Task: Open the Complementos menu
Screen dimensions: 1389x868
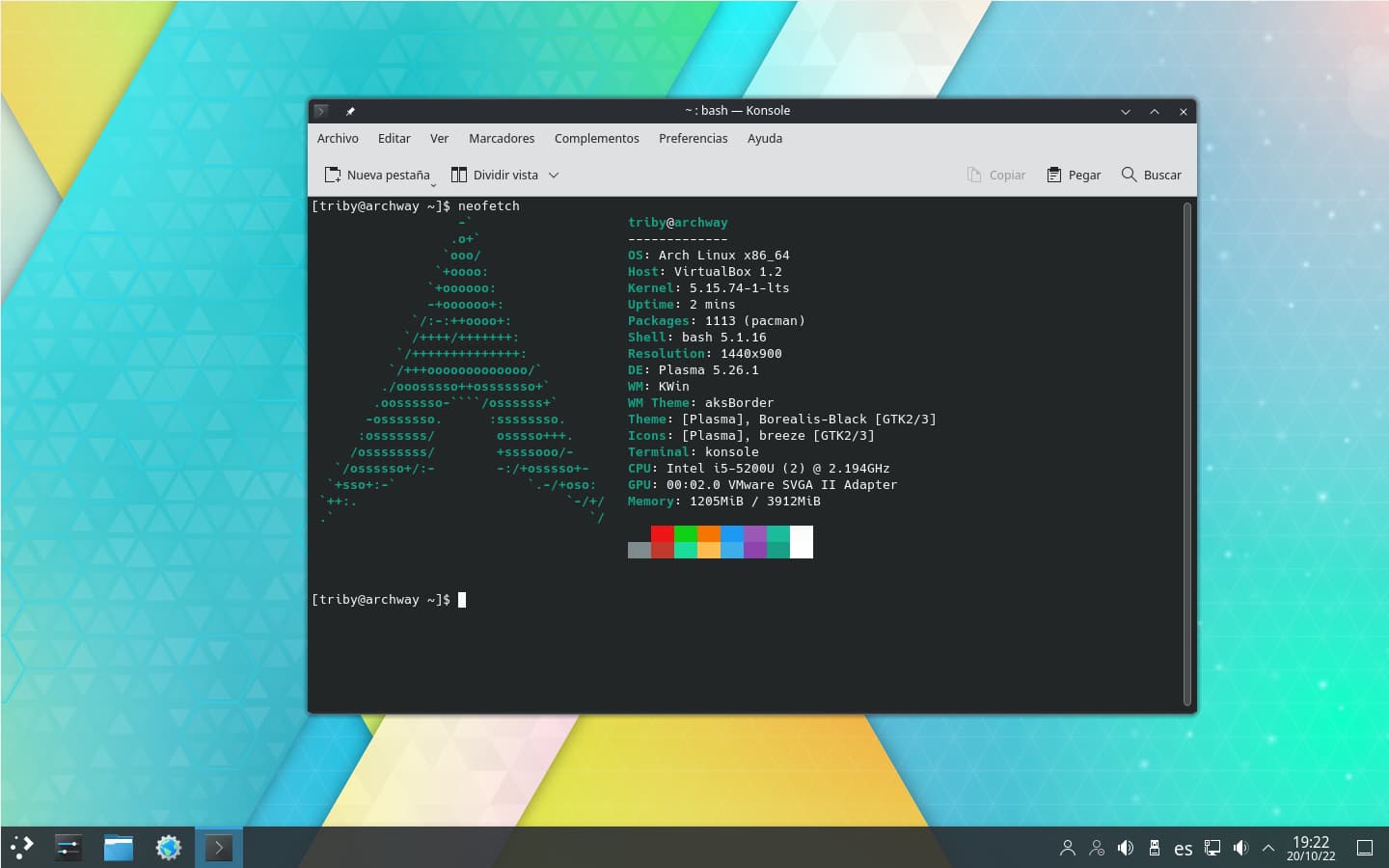Action: (x=596, y=138)
